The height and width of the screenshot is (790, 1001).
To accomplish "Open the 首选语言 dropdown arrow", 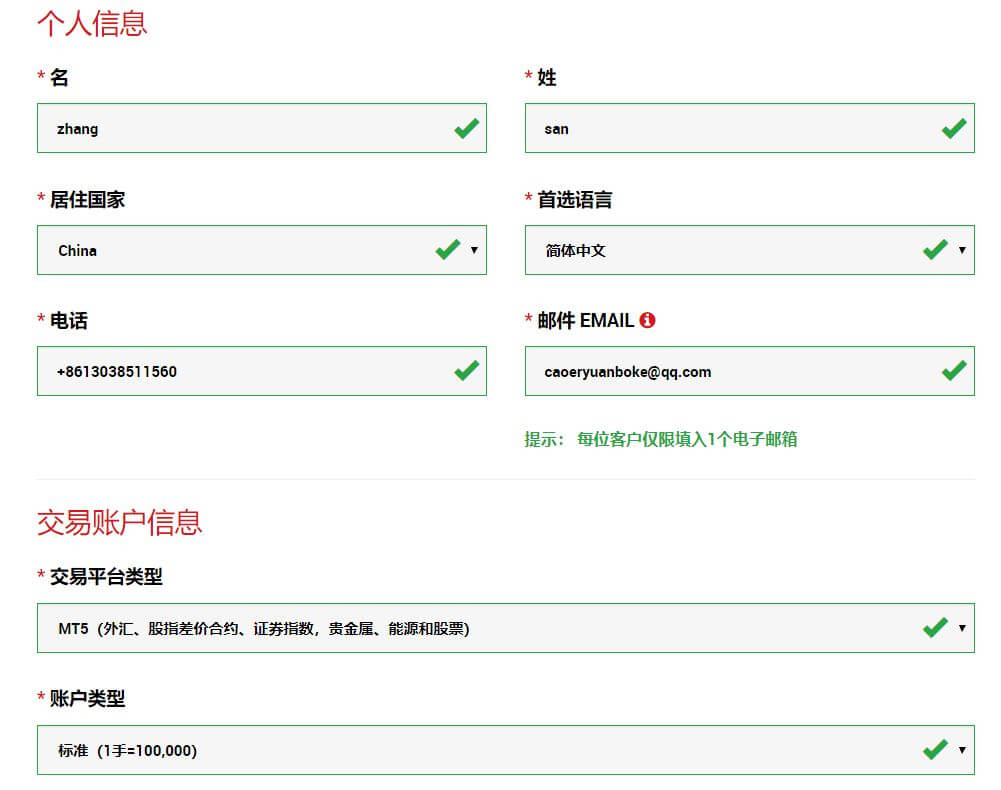I will point(961,250).
